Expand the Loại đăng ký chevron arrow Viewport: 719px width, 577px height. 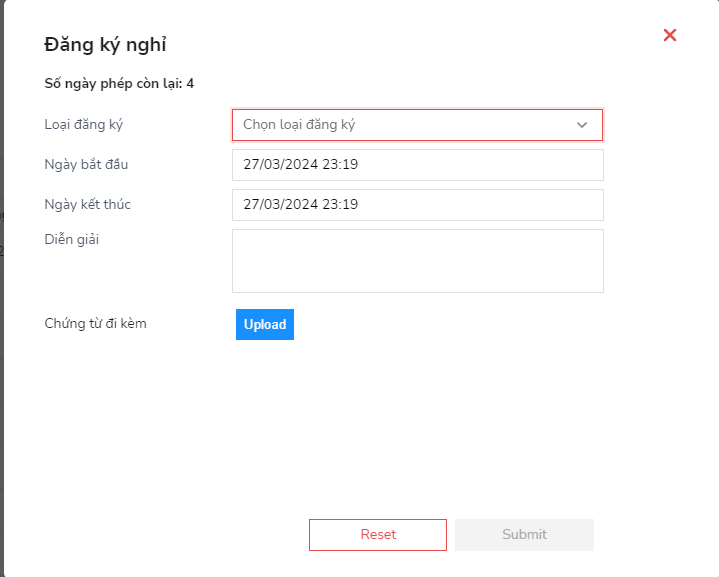[x=582, y=125]
